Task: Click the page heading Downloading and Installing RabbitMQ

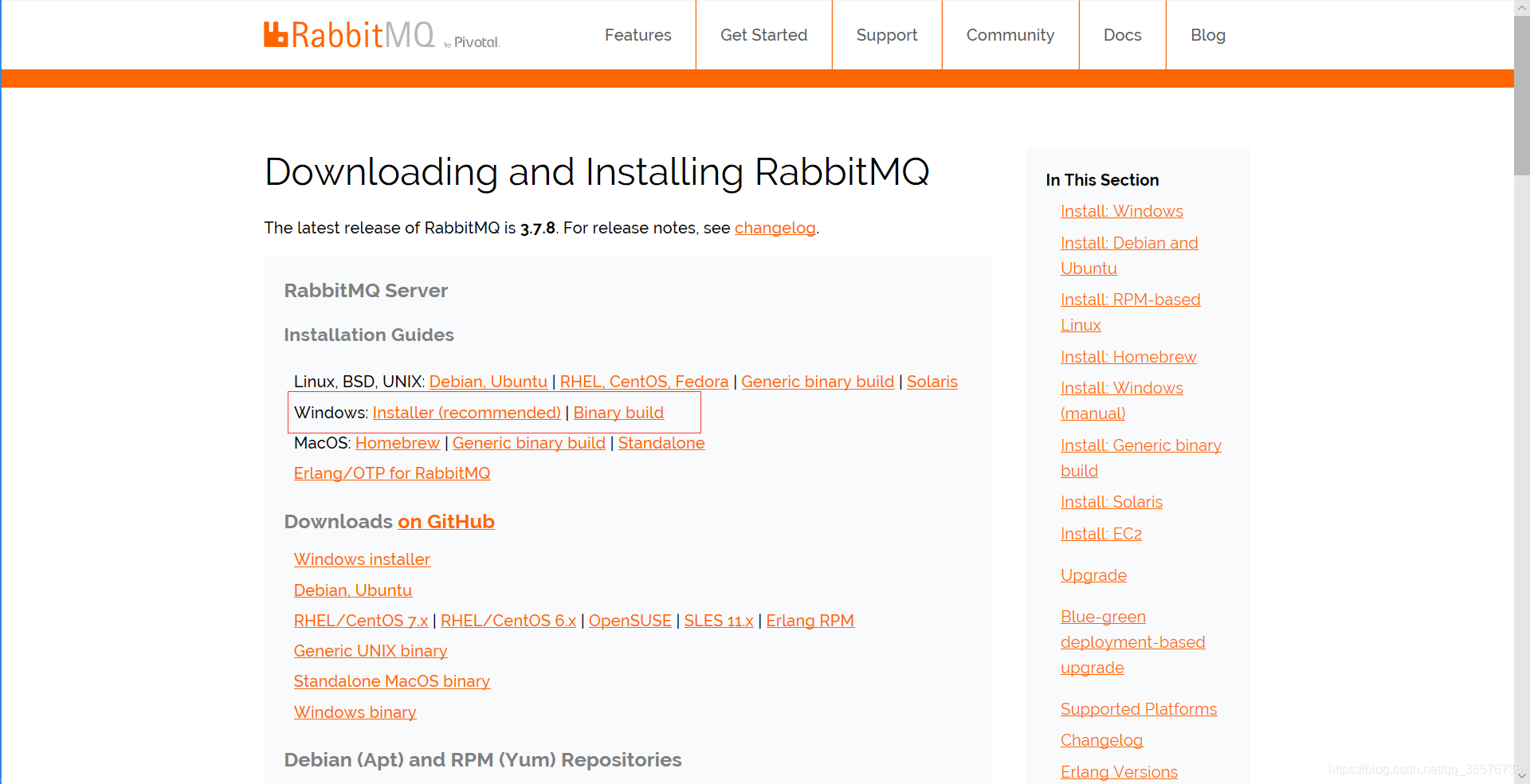Action: point(597,171)
